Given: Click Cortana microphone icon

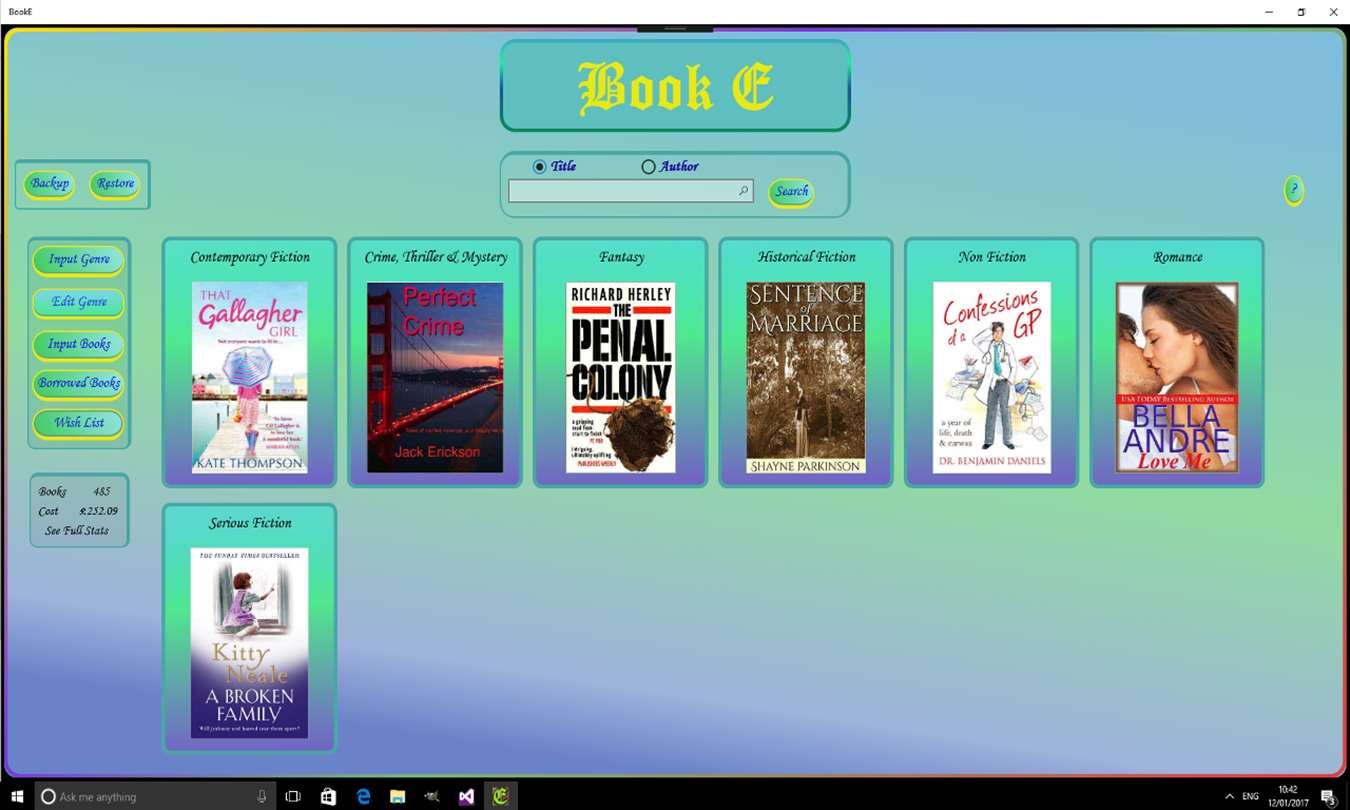Looking at the screenshot, I should tap(262, 797).
